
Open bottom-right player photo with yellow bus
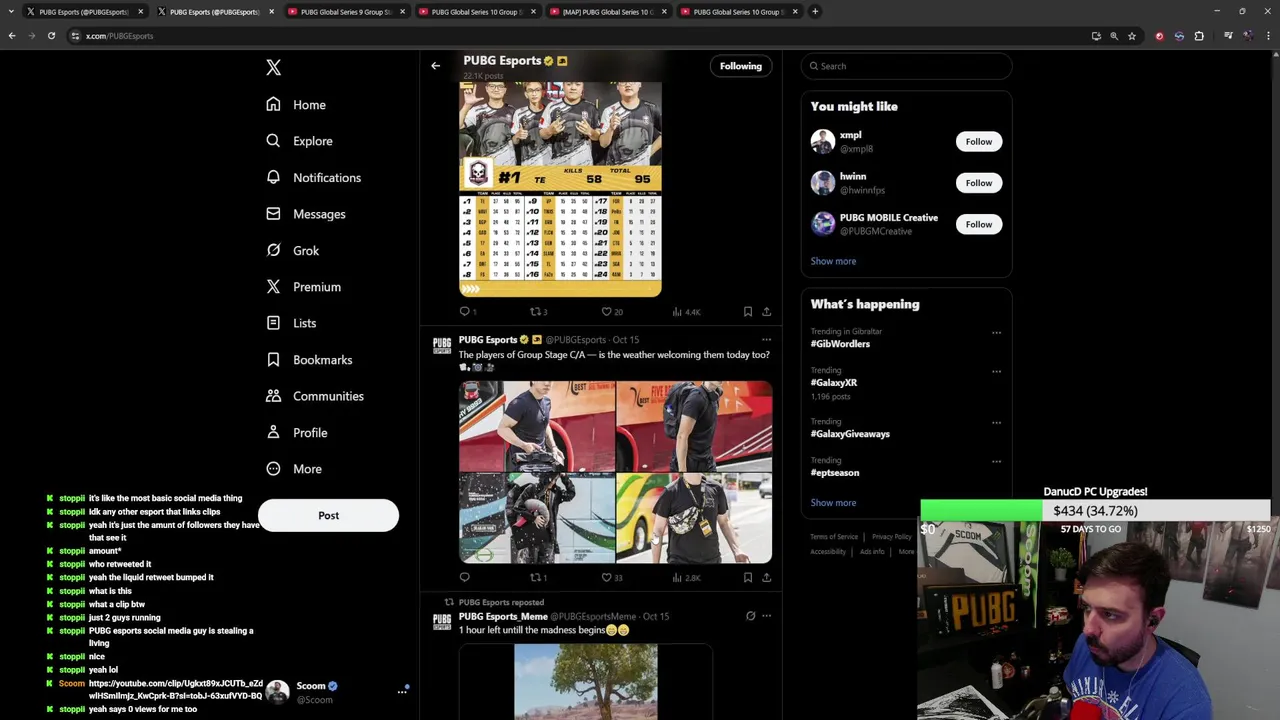click(x=694, y=519)
